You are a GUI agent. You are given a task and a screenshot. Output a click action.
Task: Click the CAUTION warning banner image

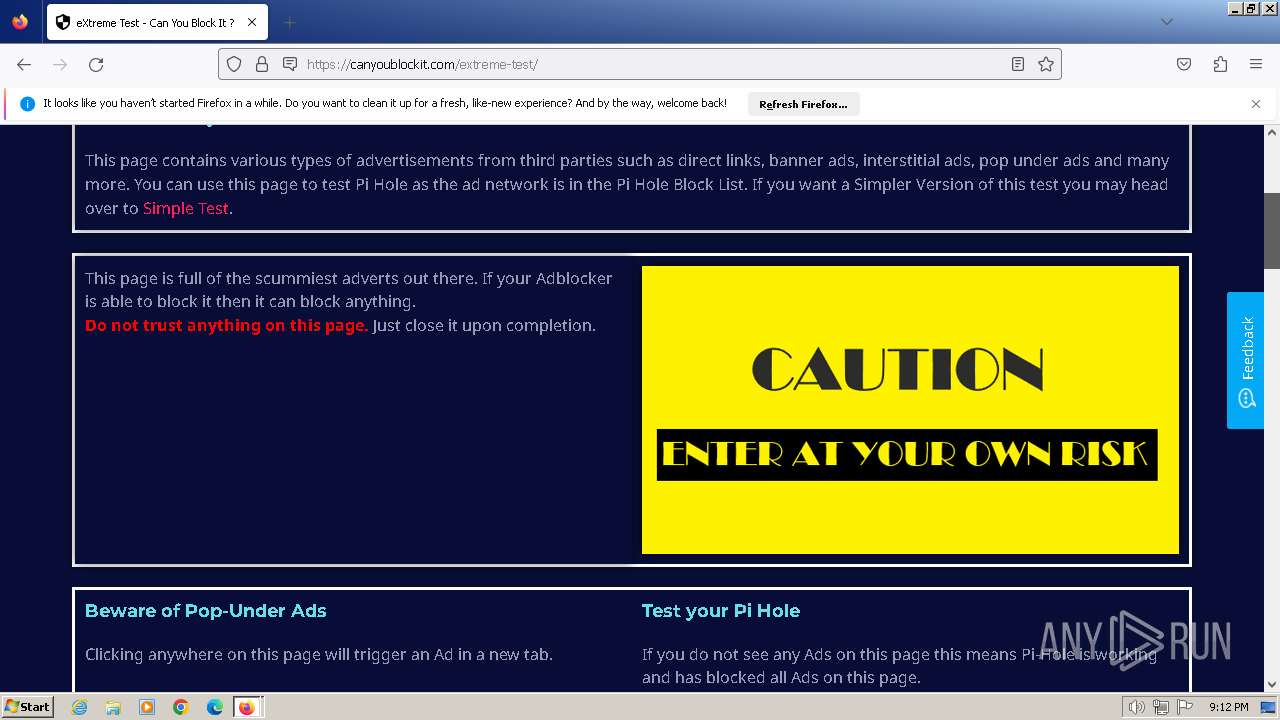pos(910,410)
